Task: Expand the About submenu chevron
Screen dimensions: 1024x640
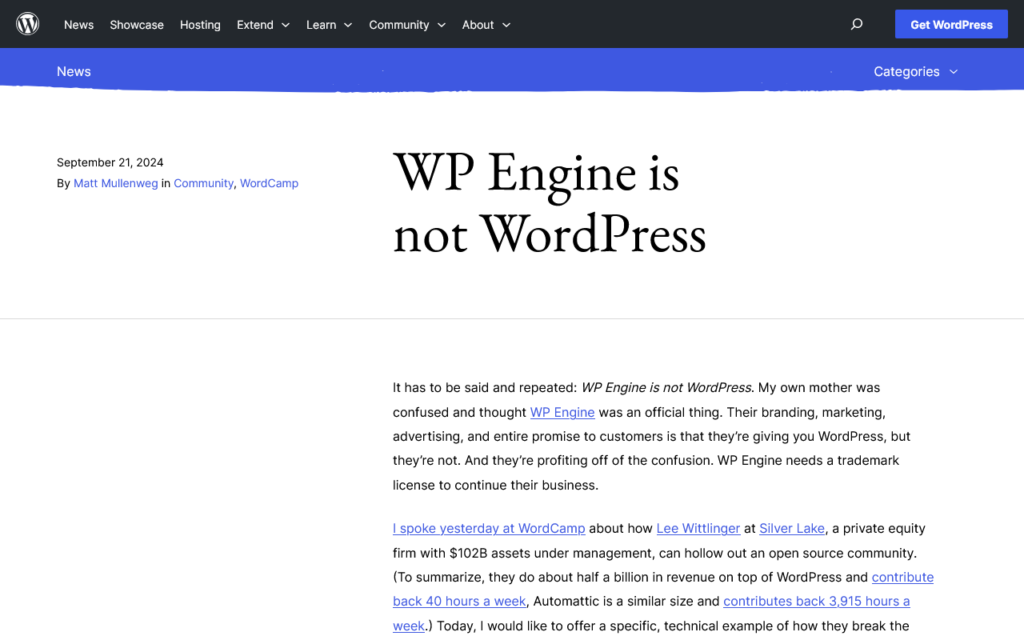Action: [506, 25]
